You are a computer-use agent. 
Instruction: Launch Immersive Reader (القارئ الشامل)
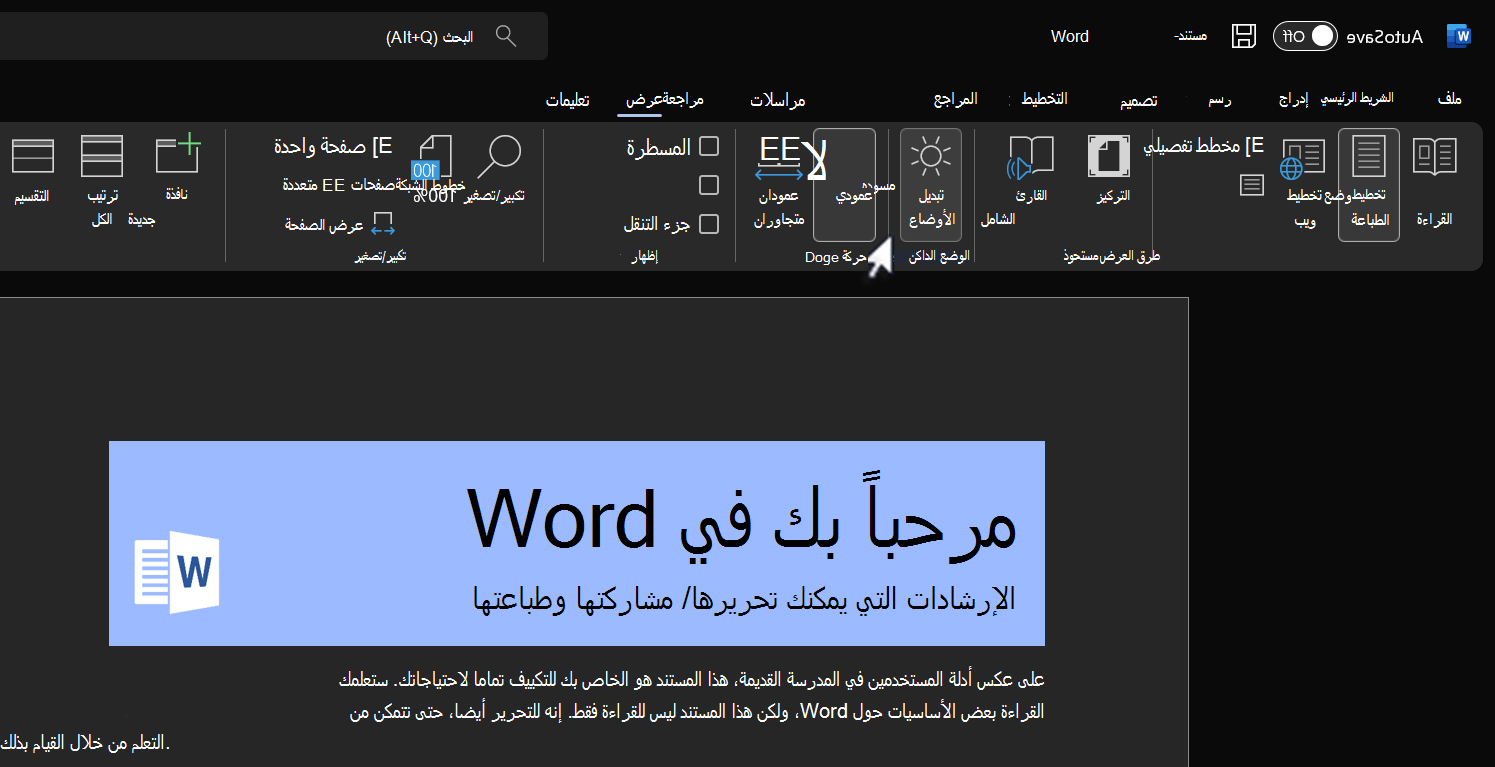(1028, 180)
